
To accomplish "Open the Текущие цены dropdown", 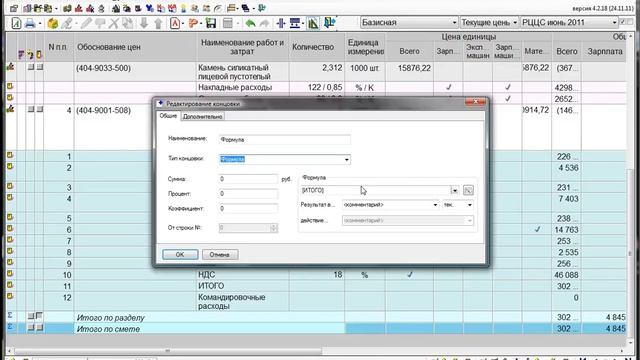I will (x=489, y=22).
